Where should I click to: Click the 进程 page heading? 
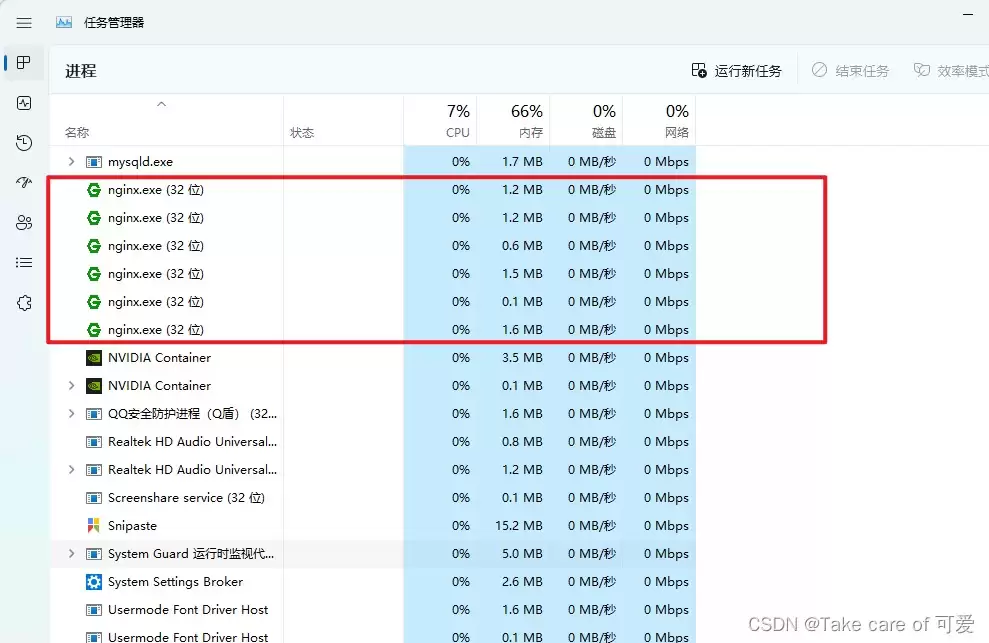[81, 71]
